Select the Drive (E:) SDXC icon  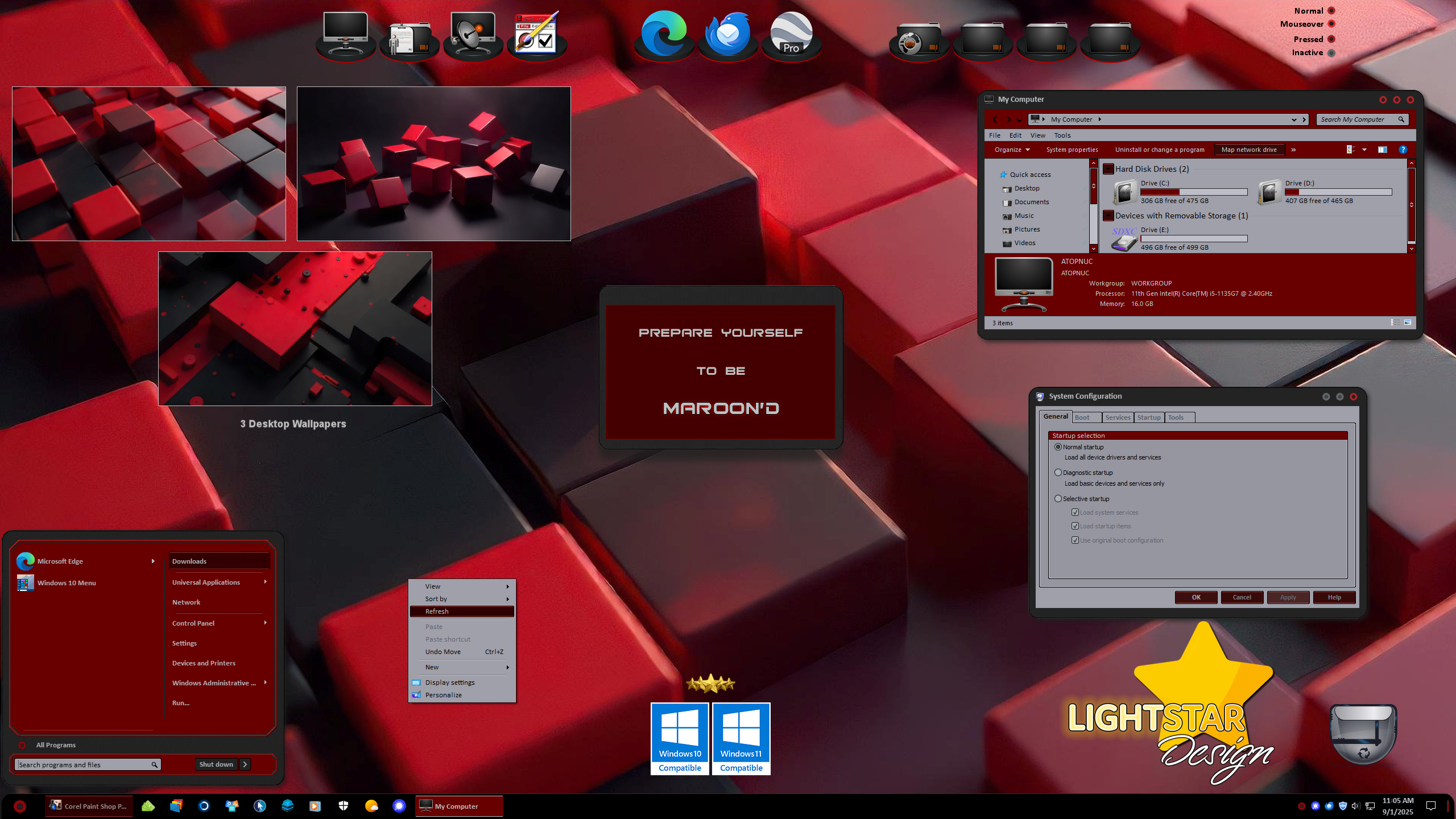tap(1124, 239)
